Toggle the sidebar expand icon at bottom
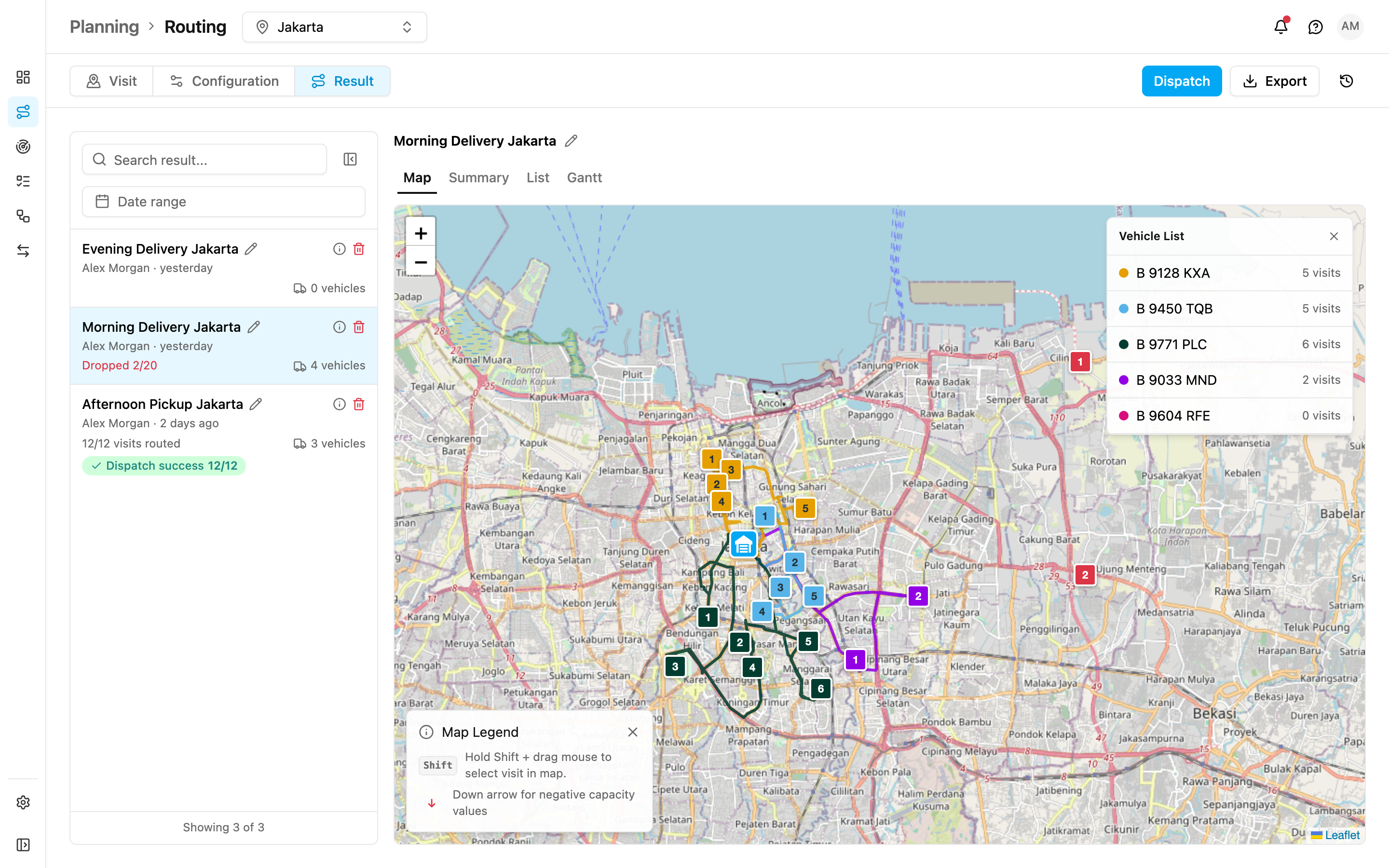The height and width of the screenshot is (868, 1389). coord(23,844)
